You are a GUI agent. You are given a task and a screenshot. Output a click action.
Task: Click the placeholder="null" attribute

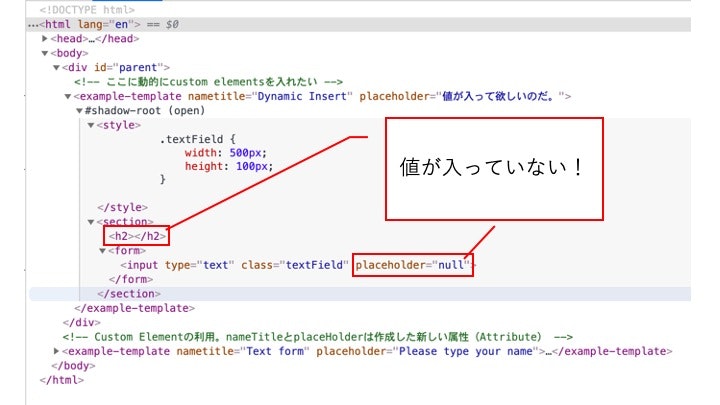[413, 265]
